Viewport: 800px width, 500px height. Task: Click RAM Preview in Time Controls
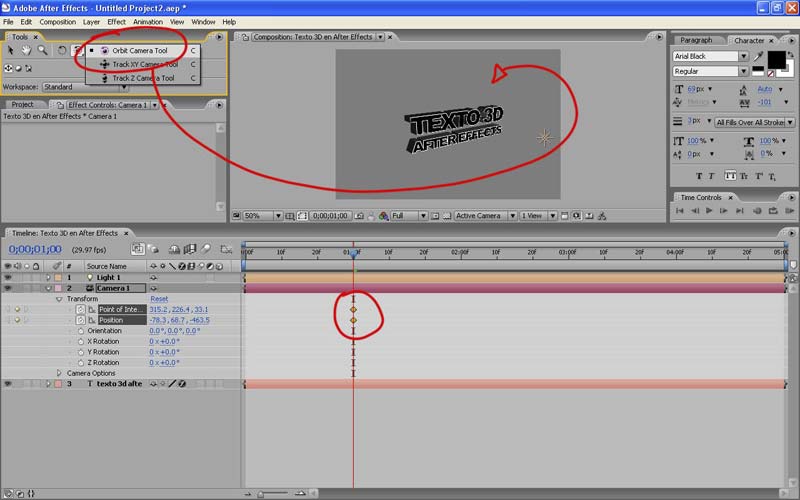click(x=790, y=210)
